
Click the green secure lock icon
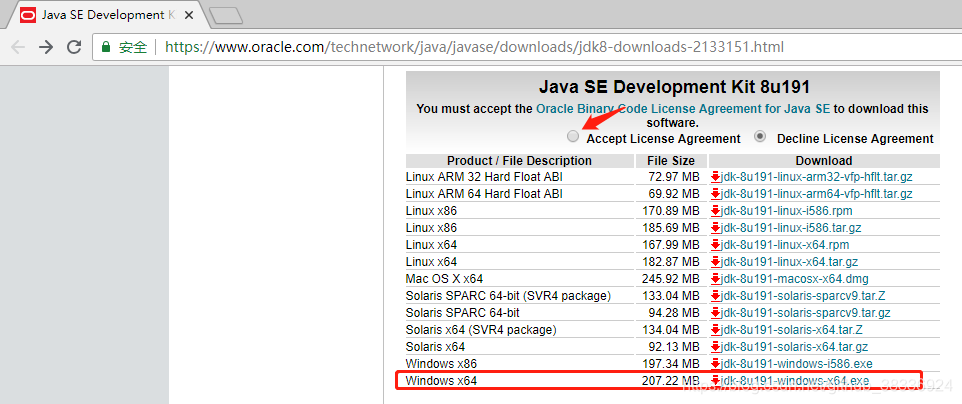(x=106, y=47)
